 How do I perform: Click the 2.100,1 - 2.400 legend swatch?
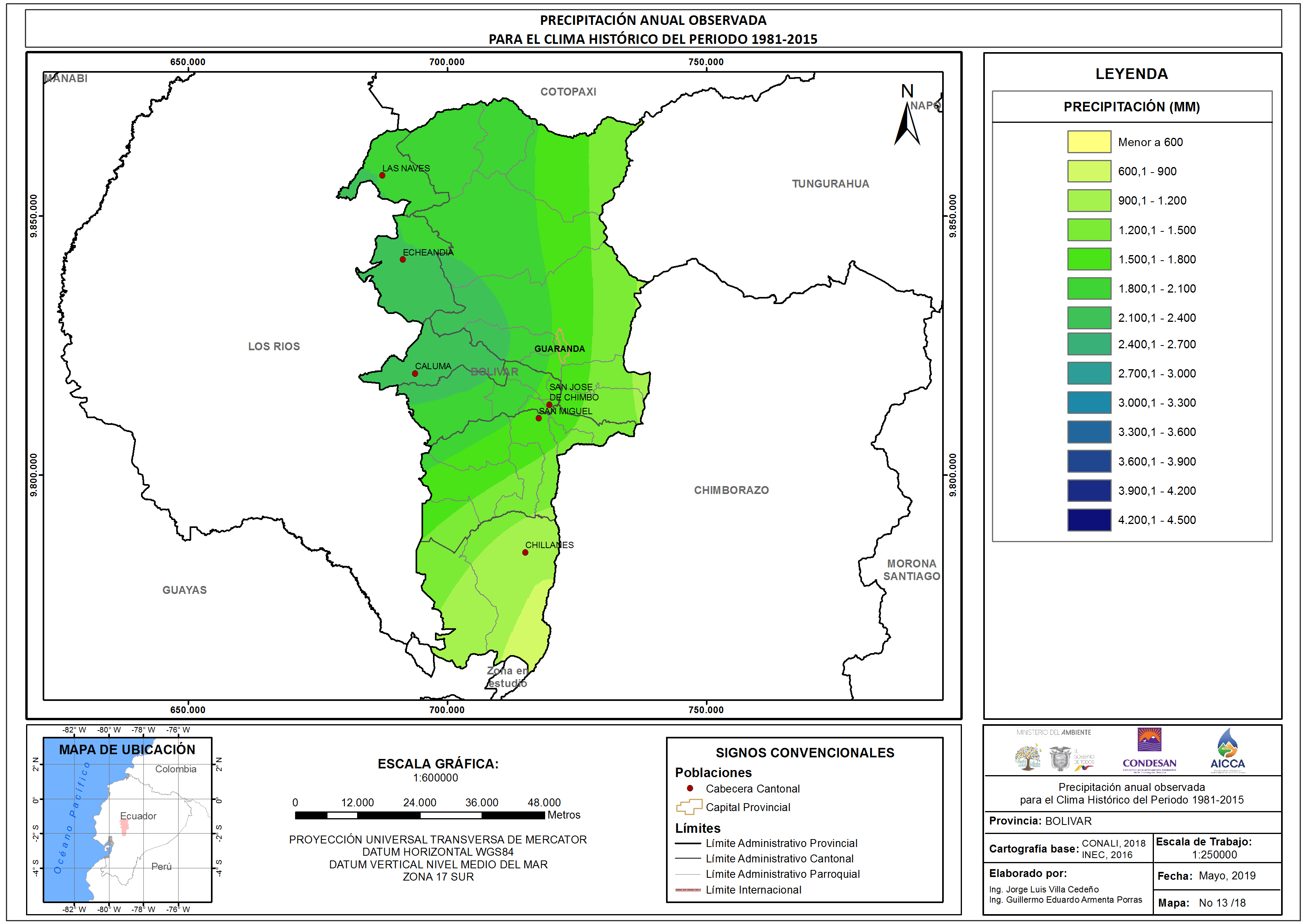tap(1089, 317)
